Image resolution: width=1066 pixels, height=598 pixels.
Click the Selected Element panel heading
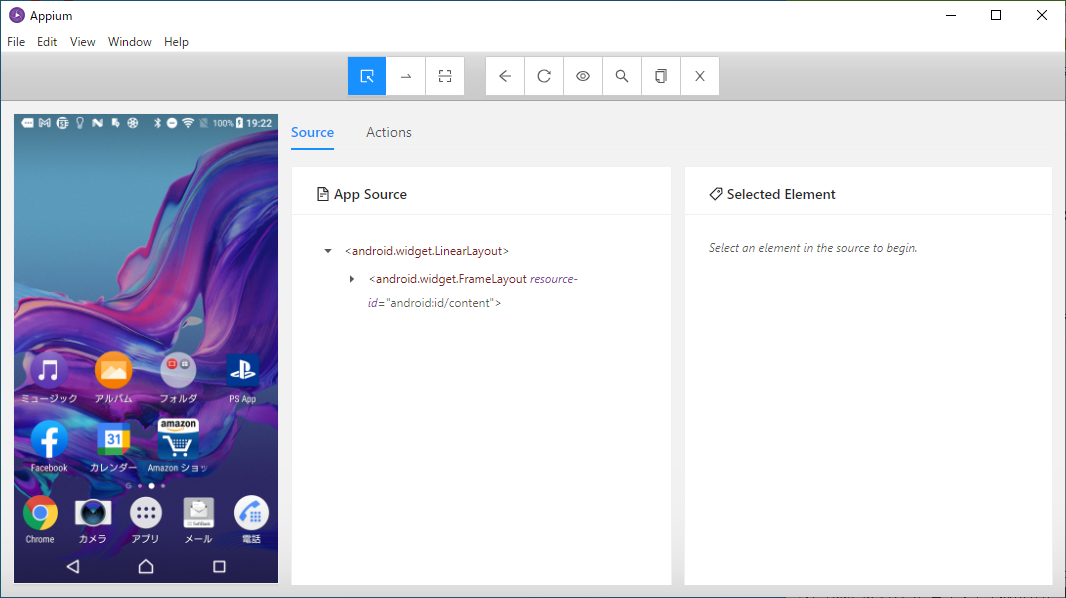pos(772,194)
